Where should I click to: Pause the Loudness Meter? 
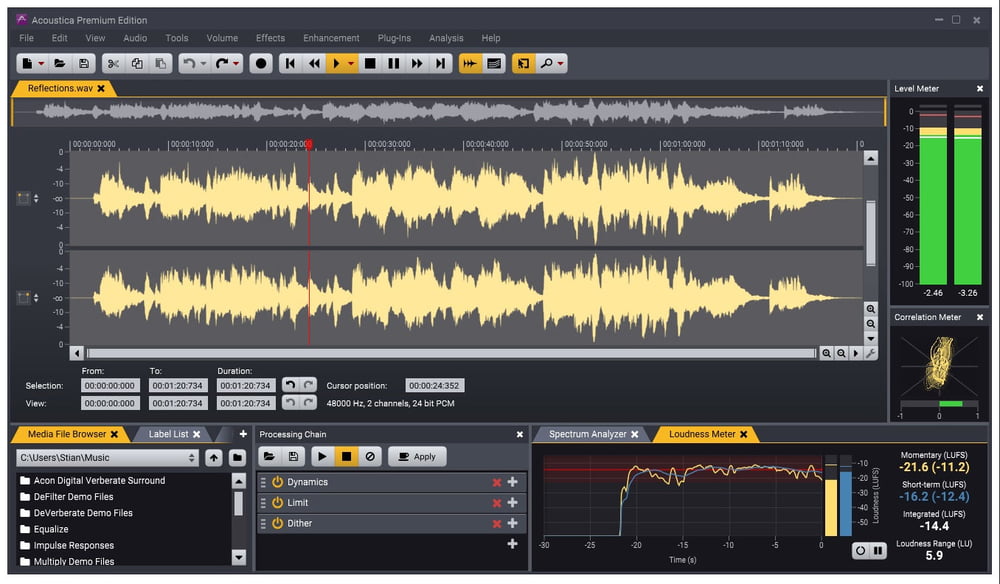pos(878,550)
